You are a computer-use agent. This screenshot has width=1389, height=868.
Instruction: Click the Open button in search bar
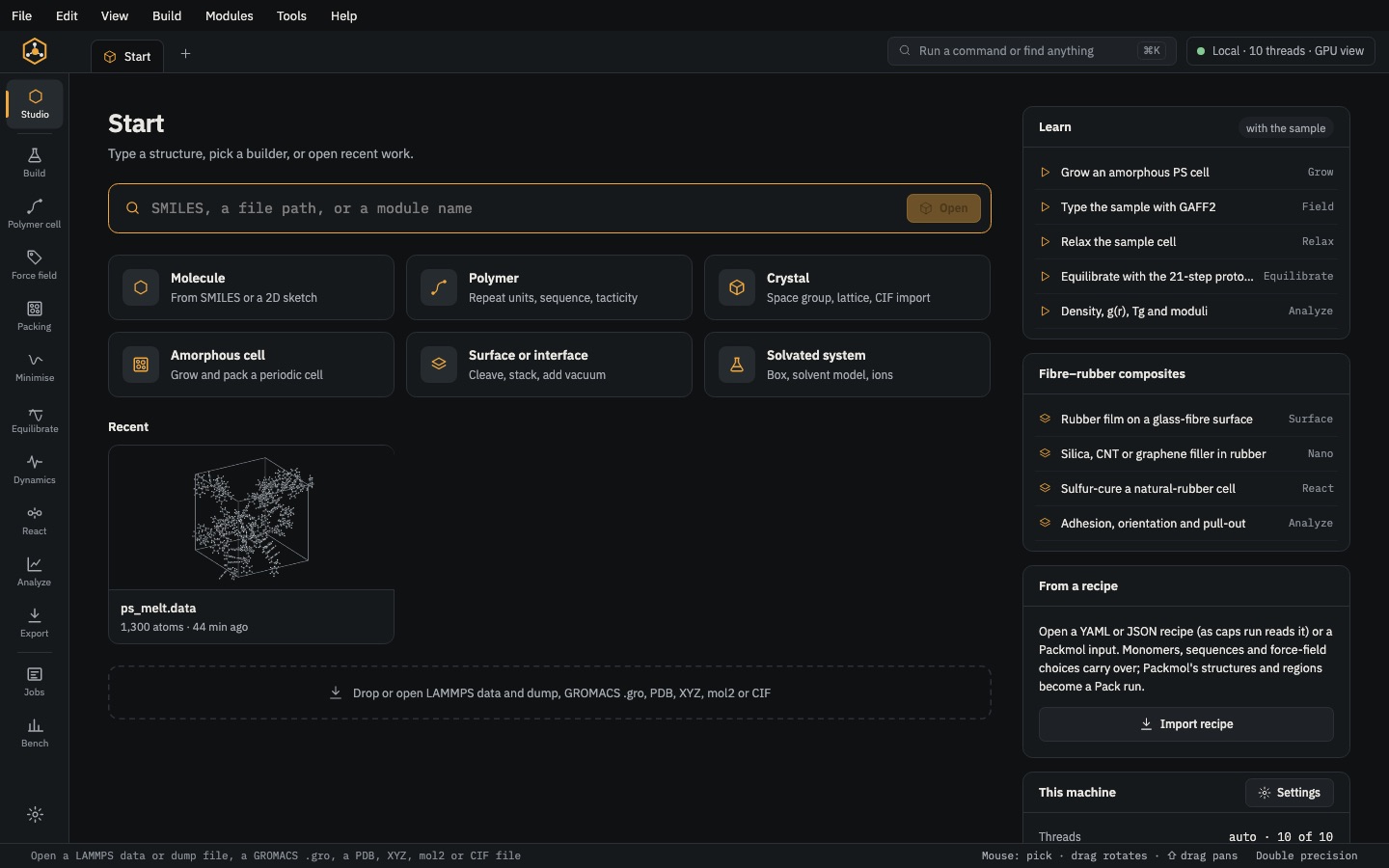[943, 208]
